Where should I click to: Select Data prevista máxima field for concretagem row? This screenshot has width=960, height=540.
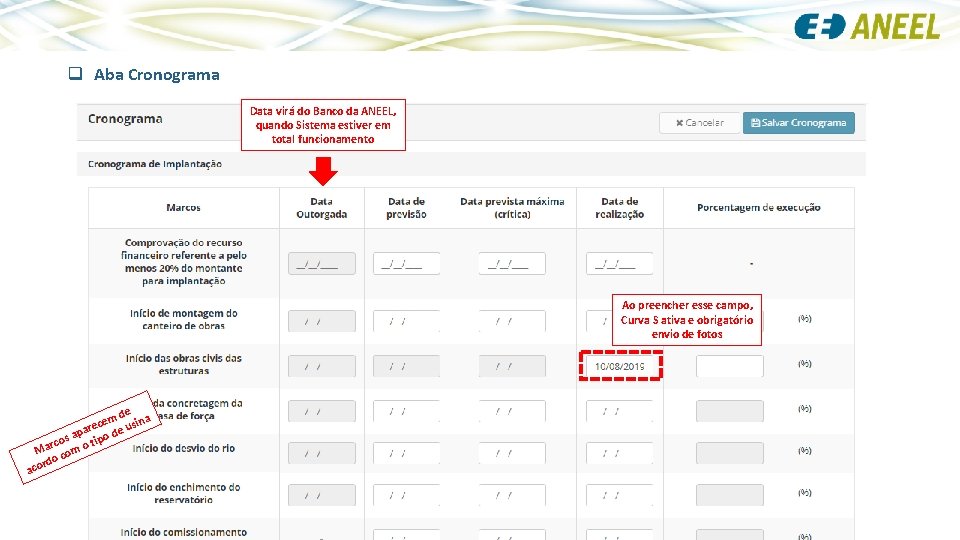pyautogui.click(x=512, y=411)
